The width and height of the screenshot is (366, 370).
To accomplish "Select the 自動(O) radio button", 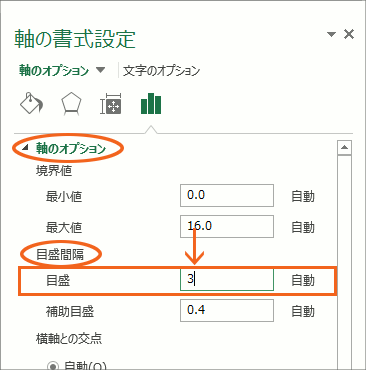I will pos(52,366).
